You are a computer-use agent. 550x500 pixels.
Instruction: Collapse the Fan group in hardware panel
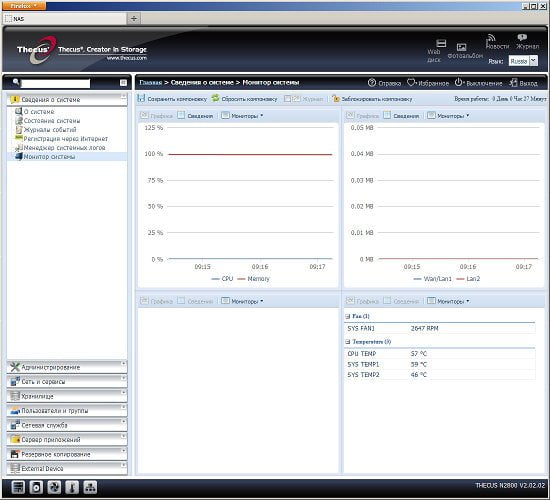[348, 316]
